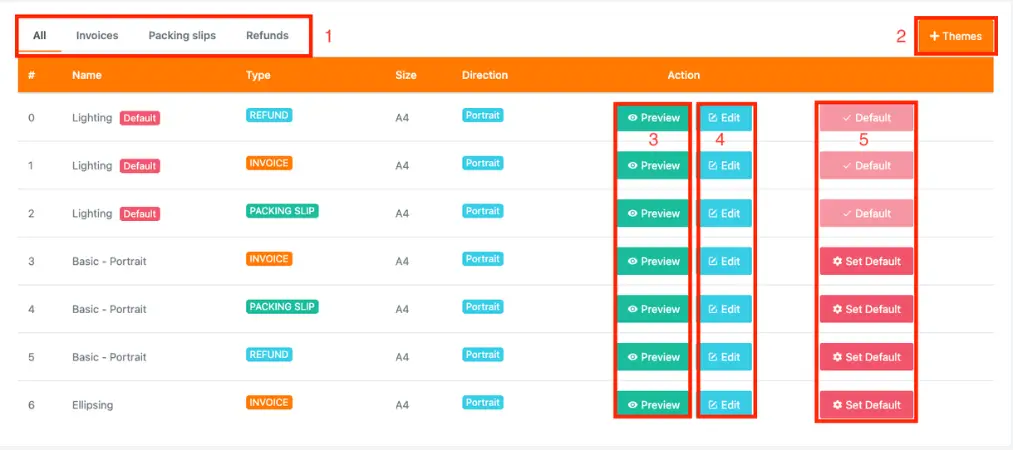Set Basic - Portrait INVOICE as default
The width and height of the screenshot is (1013, 450).
(866, 261)
